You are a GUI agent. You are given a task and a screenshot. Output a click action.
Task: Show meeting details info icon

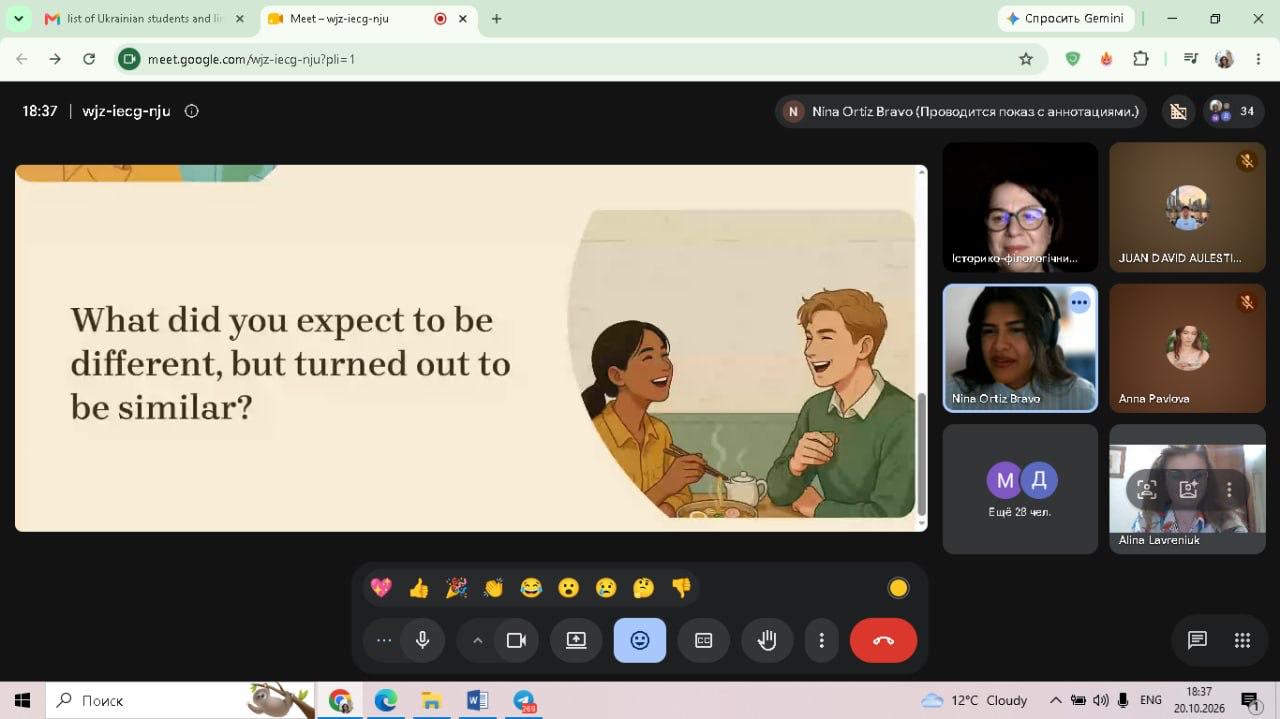point(192,111)
